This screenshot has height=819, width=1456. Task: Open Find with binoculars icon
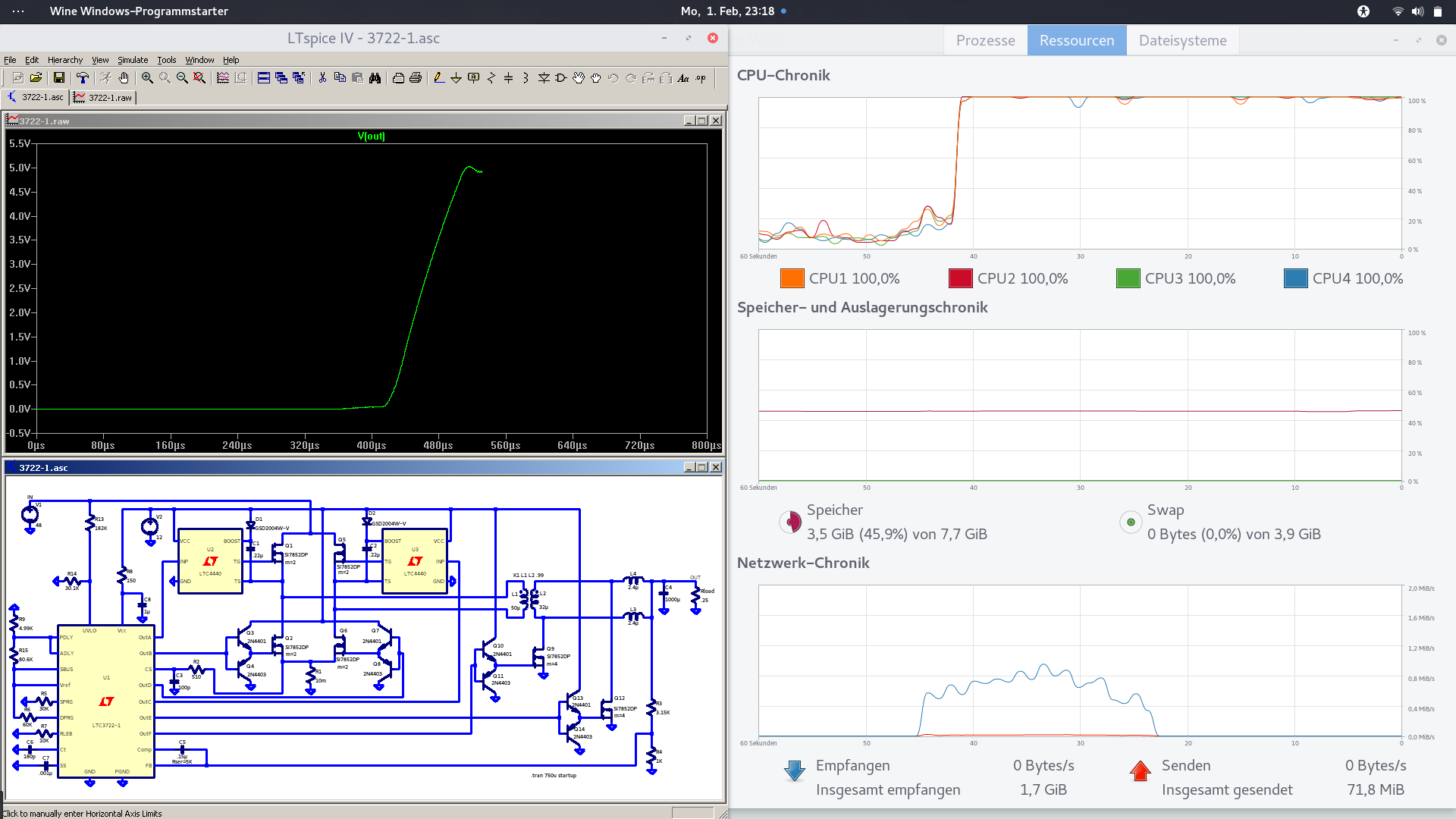click(375, 78)
